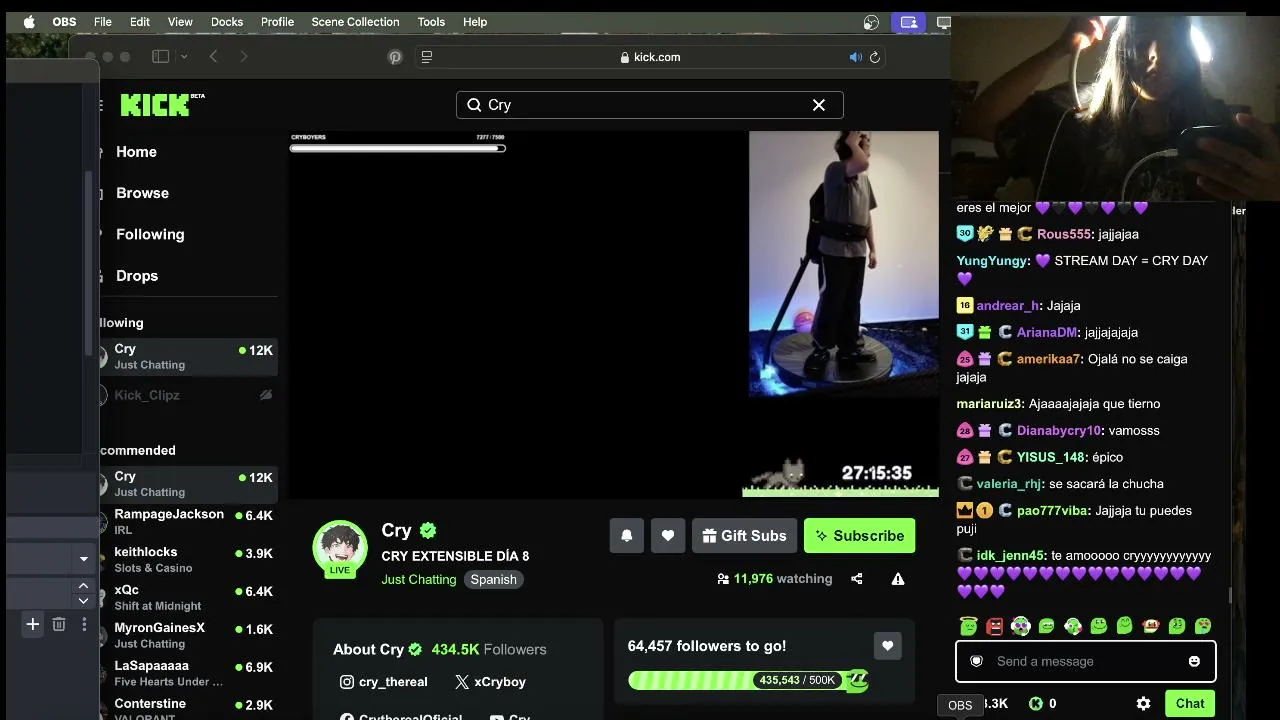Screen dimensions: 1280x720
Task: Open LaSapaaaaa recommended channel
Action: (x=189, y=674)
